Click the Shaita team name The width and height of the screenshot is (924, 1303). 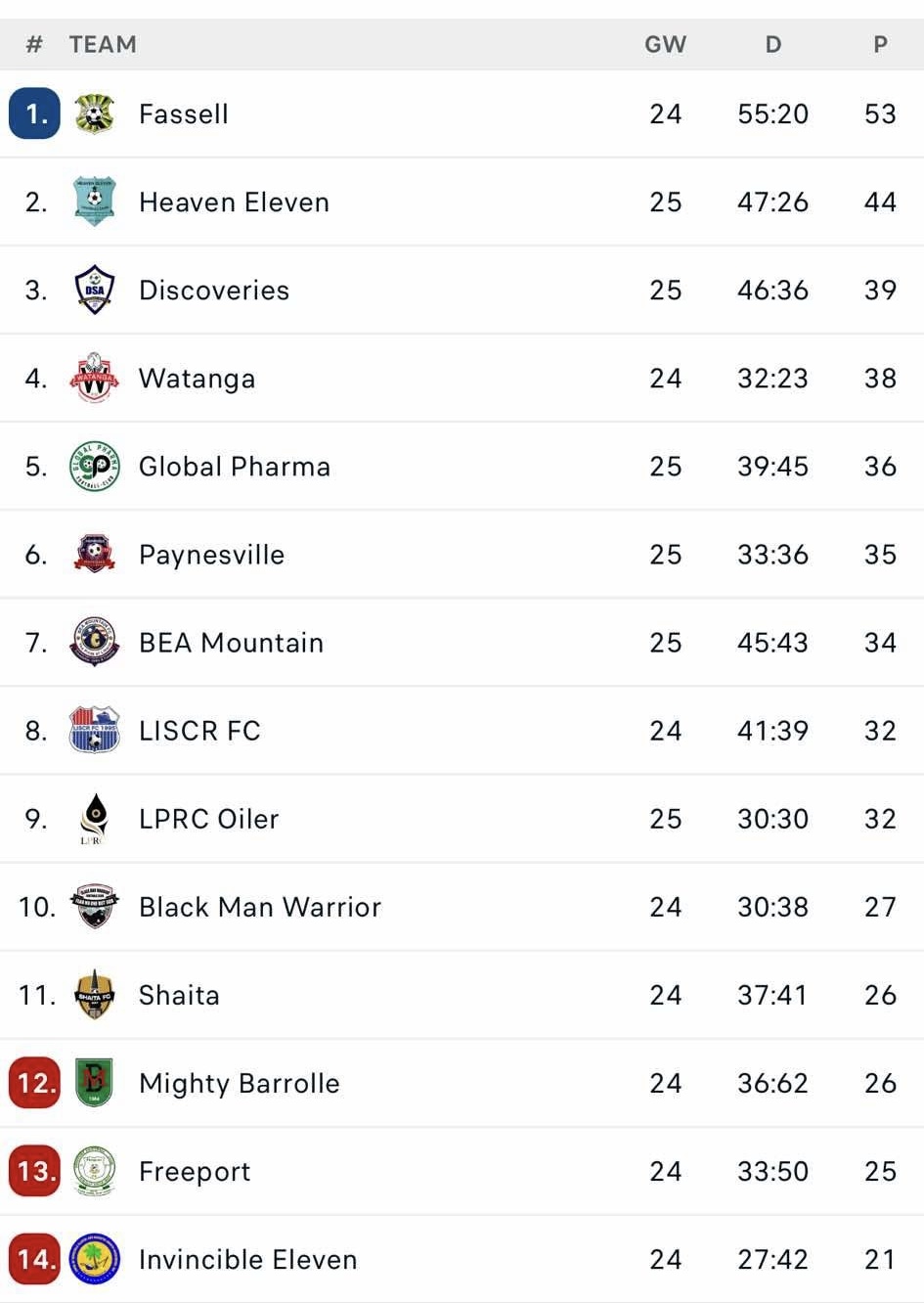click(x=180, y=995)
